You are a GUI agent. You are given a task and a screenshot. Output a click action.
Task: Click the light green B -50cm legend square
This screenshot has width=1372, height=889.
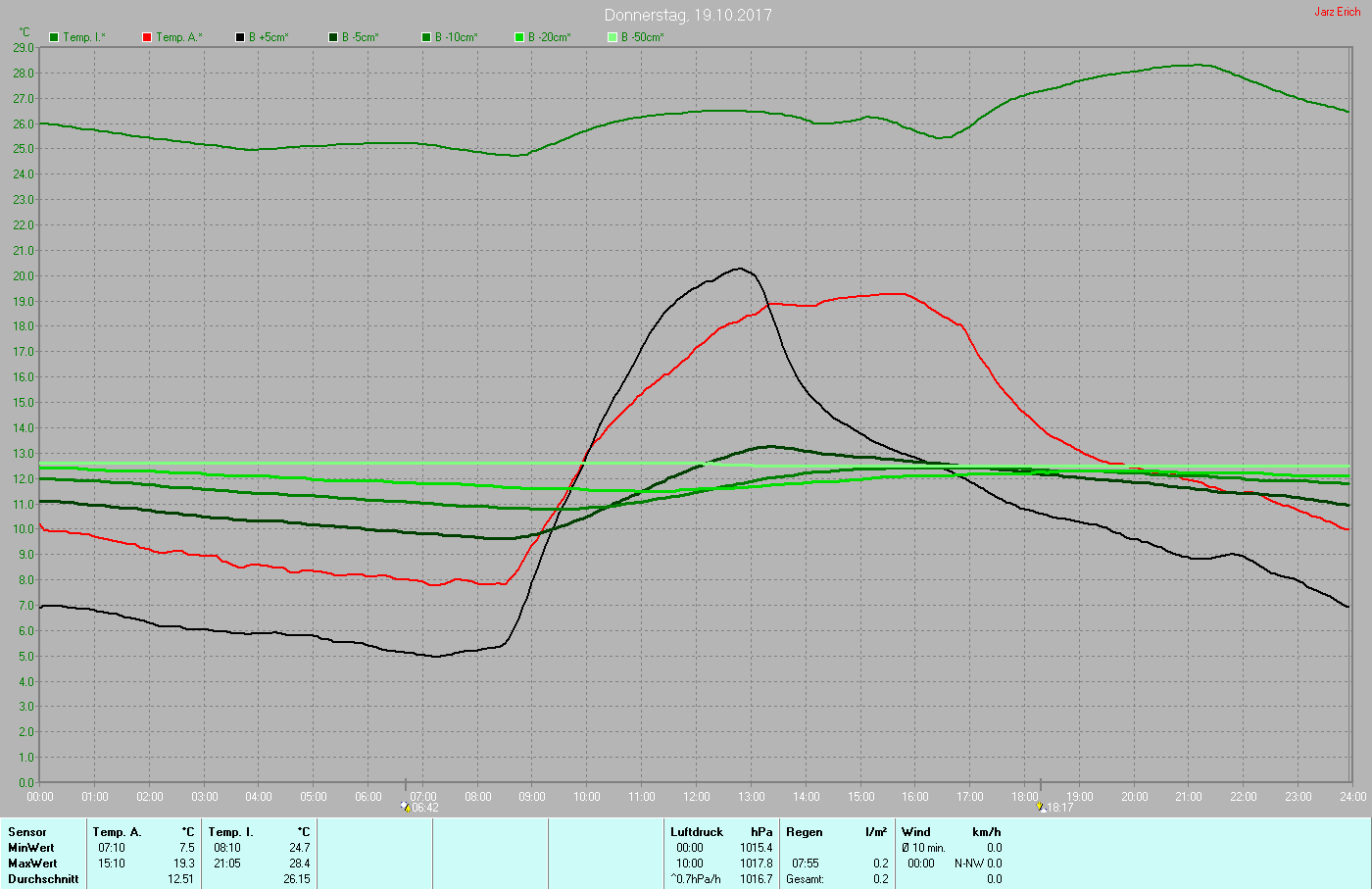(612, 37)
